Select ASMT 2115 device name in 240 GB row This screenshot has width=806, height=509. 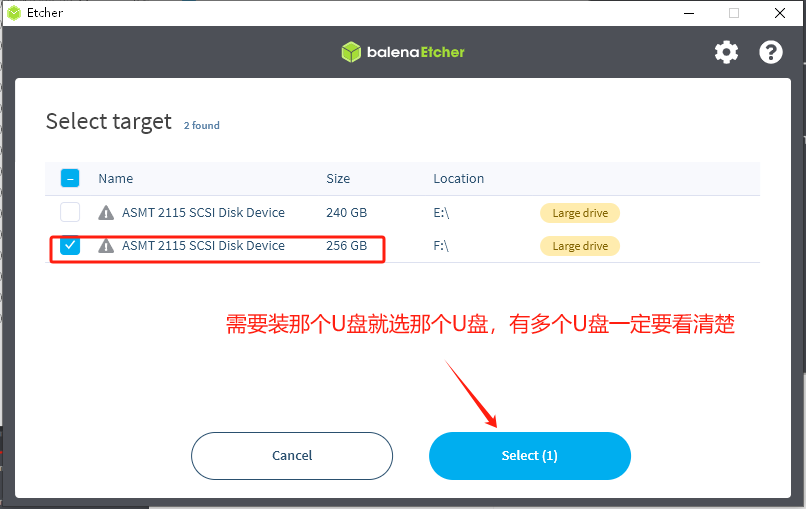pos(203,212)
